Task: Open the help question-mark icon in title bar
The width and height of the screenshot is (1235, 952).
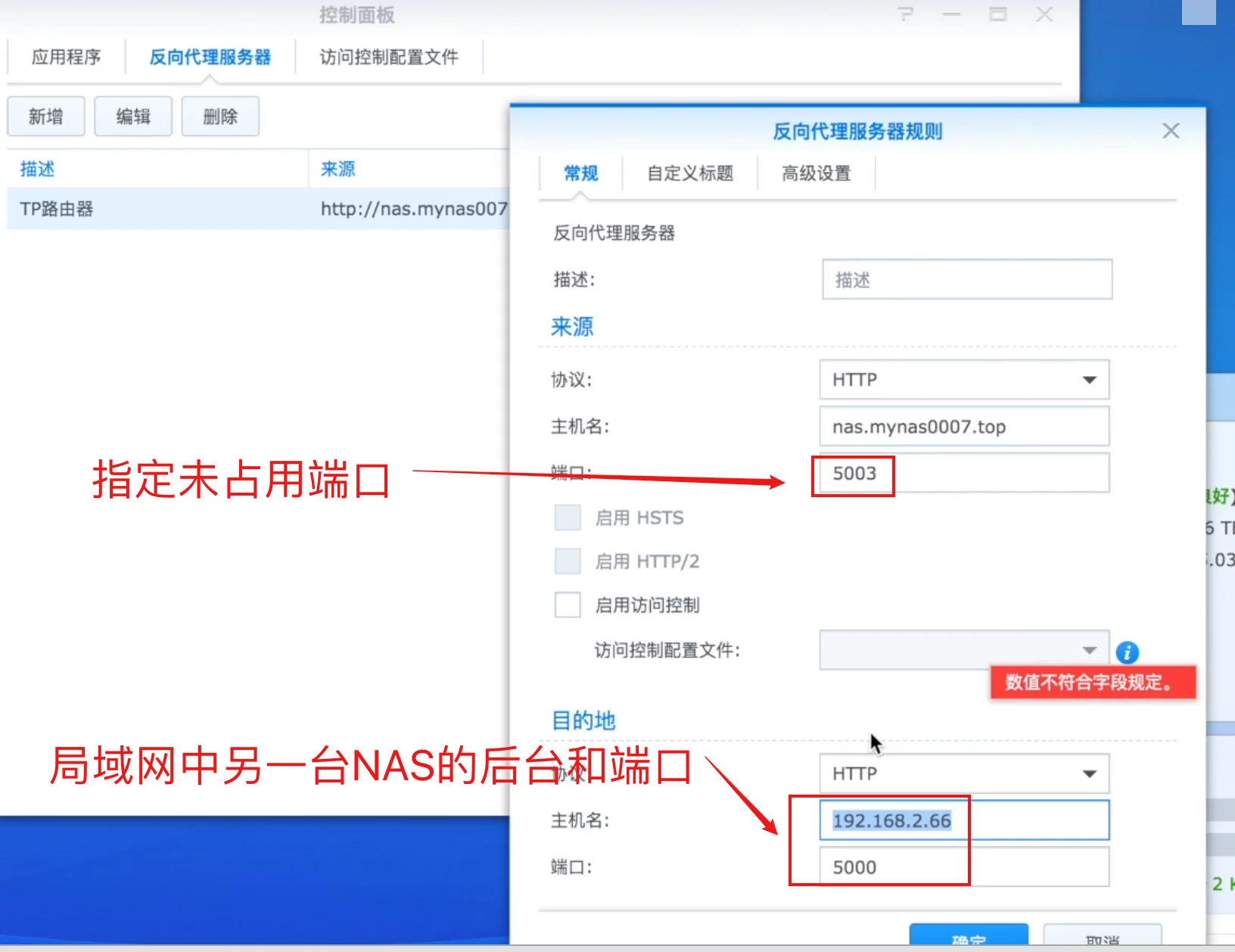Action: 905,14
